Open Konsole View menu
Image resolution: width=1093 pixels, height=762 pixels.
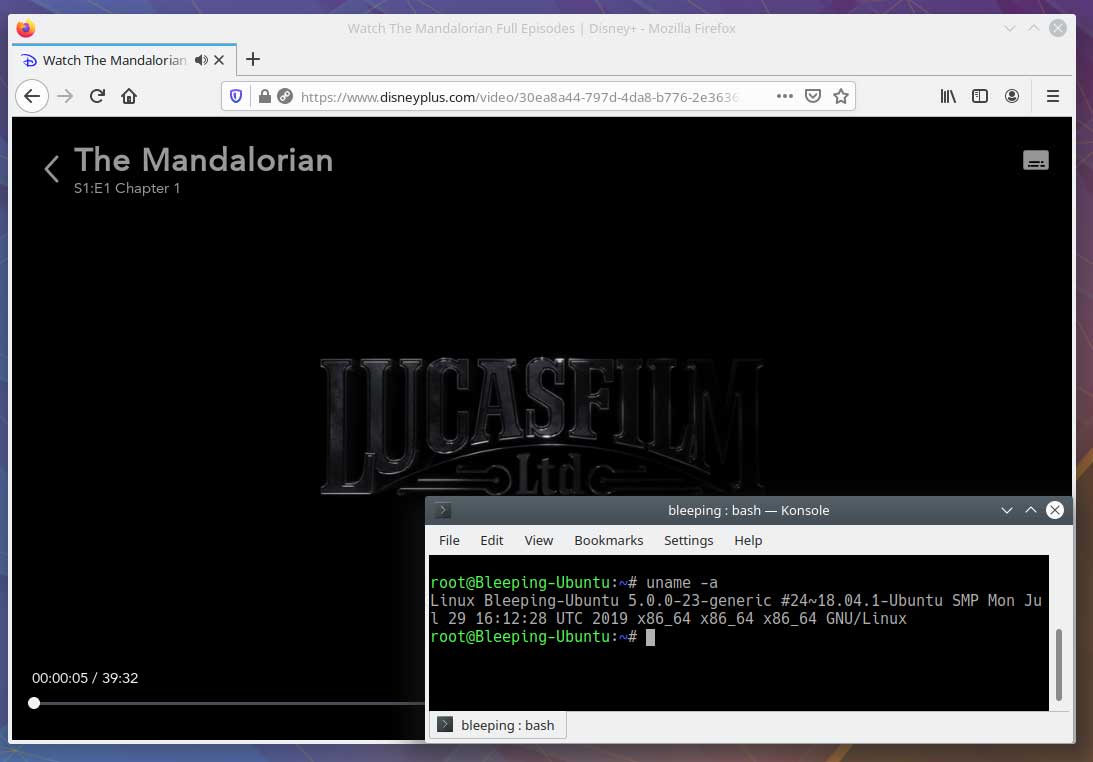[x=539, y=540]
